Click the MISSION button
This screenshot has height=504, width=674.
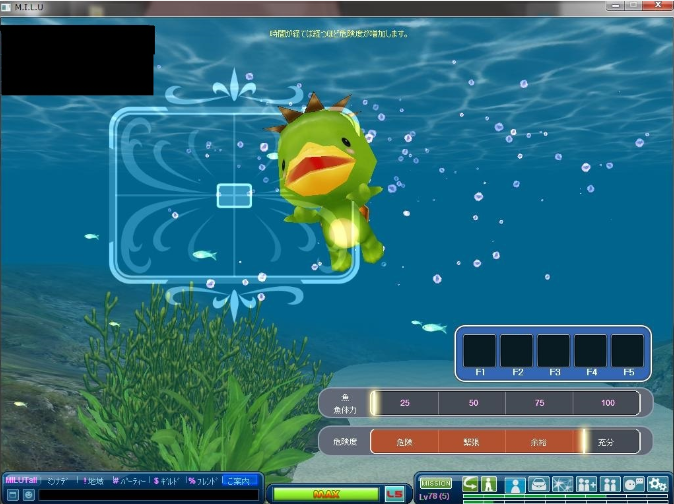point(435,483)
